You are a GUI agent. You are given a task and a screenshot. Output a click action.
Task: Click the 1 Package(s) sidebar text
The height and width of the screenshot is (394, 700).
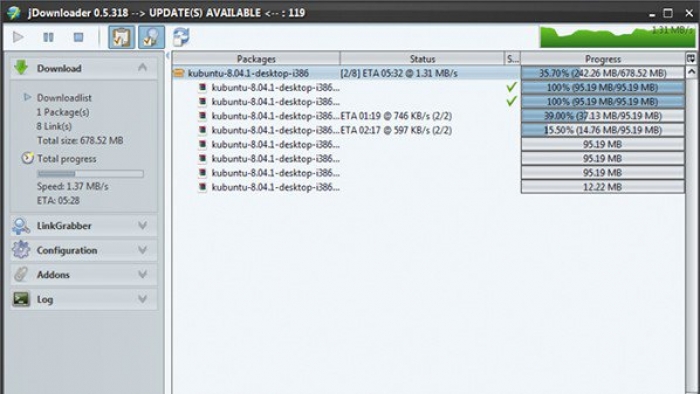[63, 112]
